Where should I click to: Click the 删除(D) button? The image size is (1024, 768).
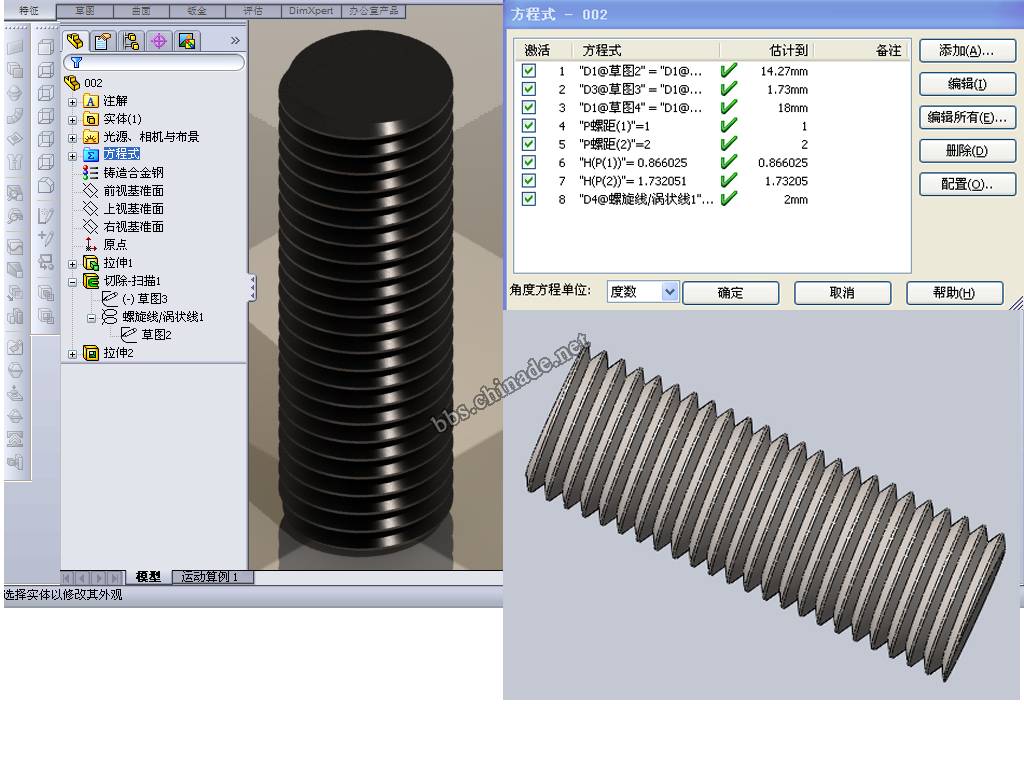tap(967, 151)
